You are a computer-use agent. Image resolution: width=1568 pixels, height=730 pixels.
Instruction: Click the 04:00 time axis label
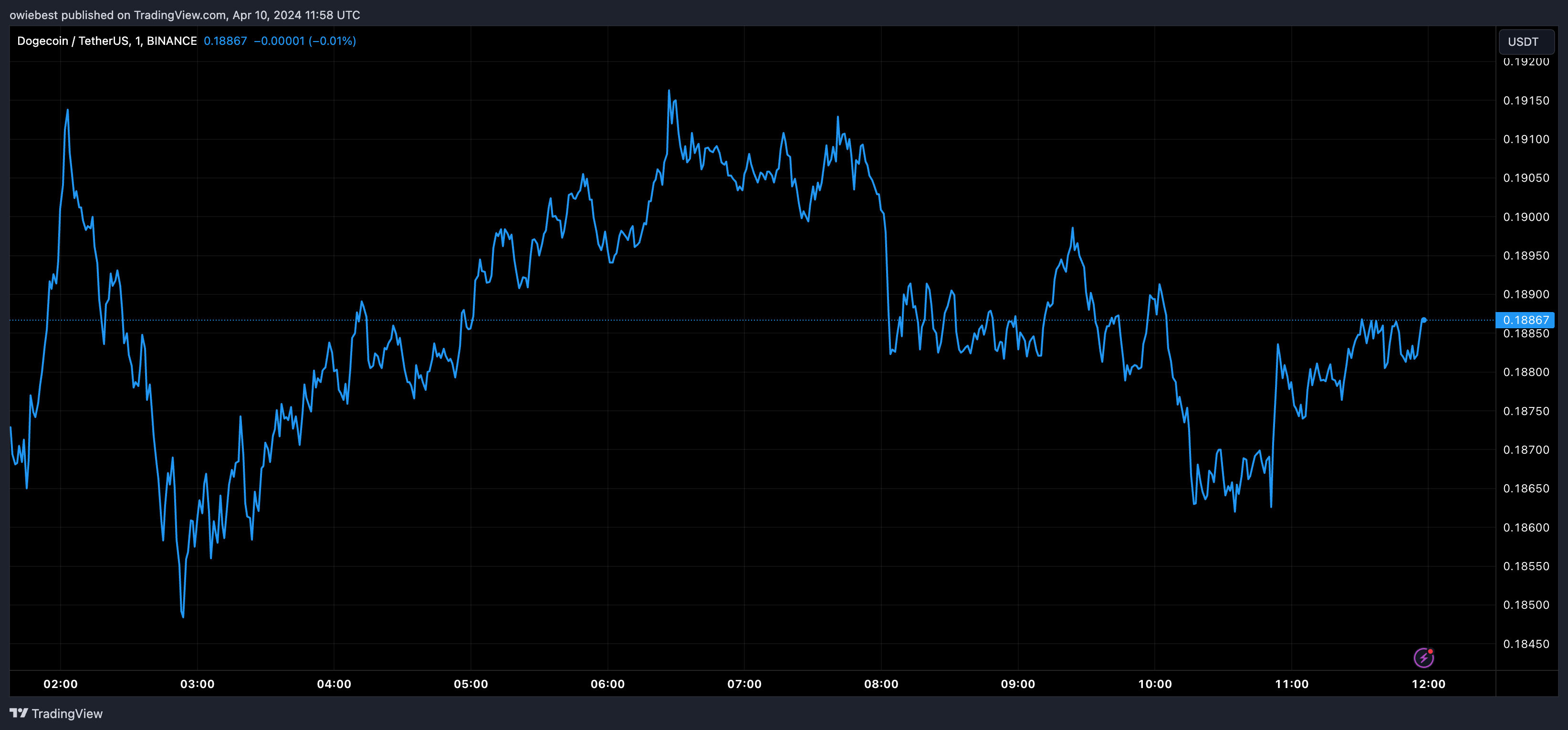coord(334,684)
